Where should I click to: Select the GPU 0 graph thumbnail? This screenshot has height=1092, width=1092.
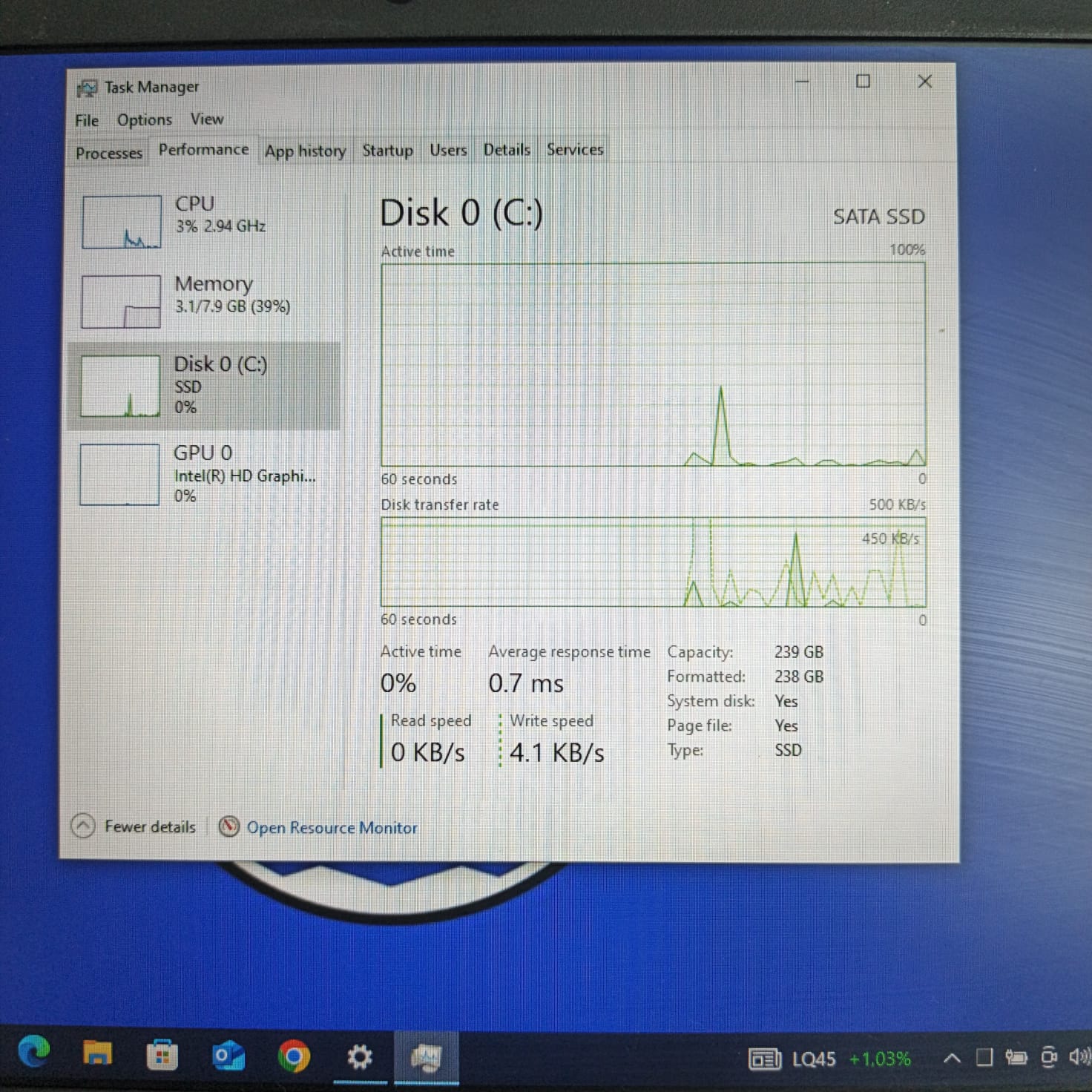[x=119, y=475]
